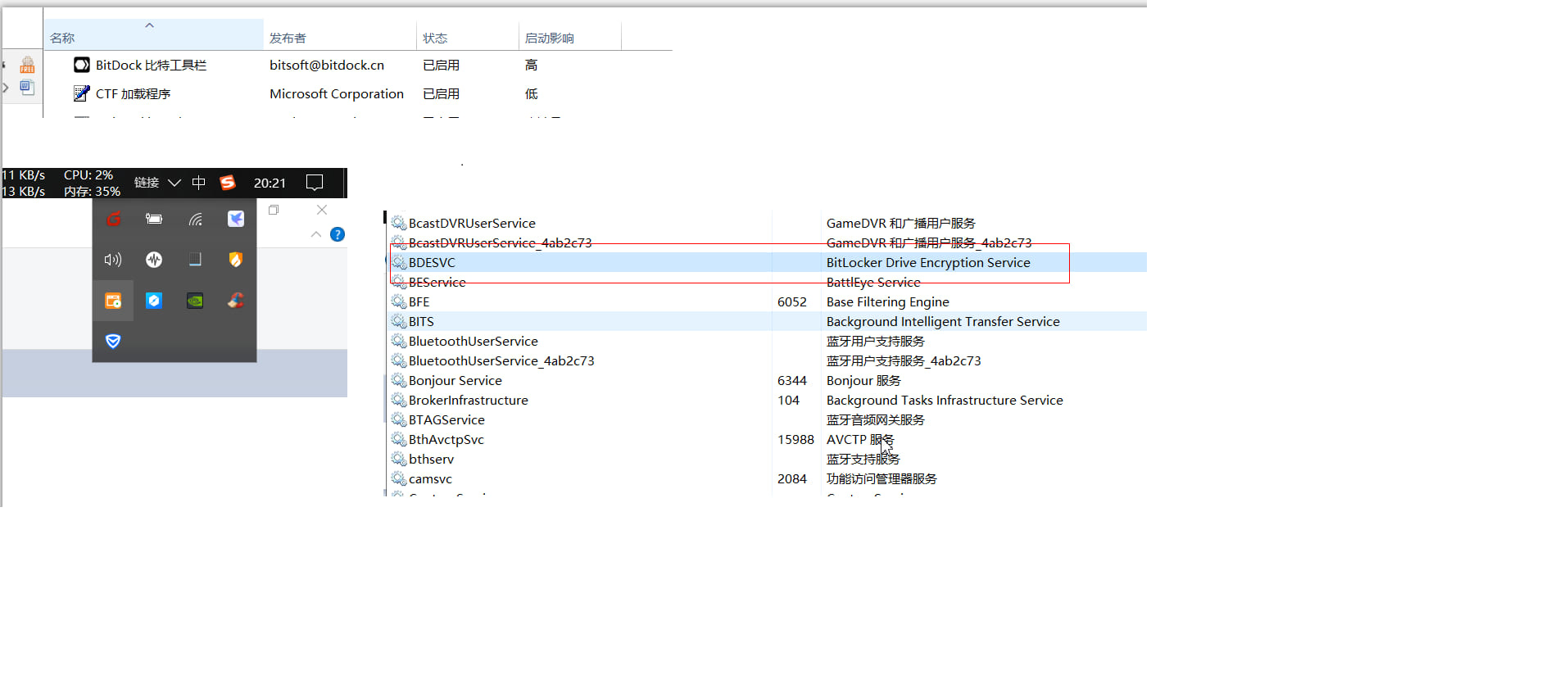
Task: Open the orange flame shield tray icon
Action: pyautogui.click(x=236, y=260)
